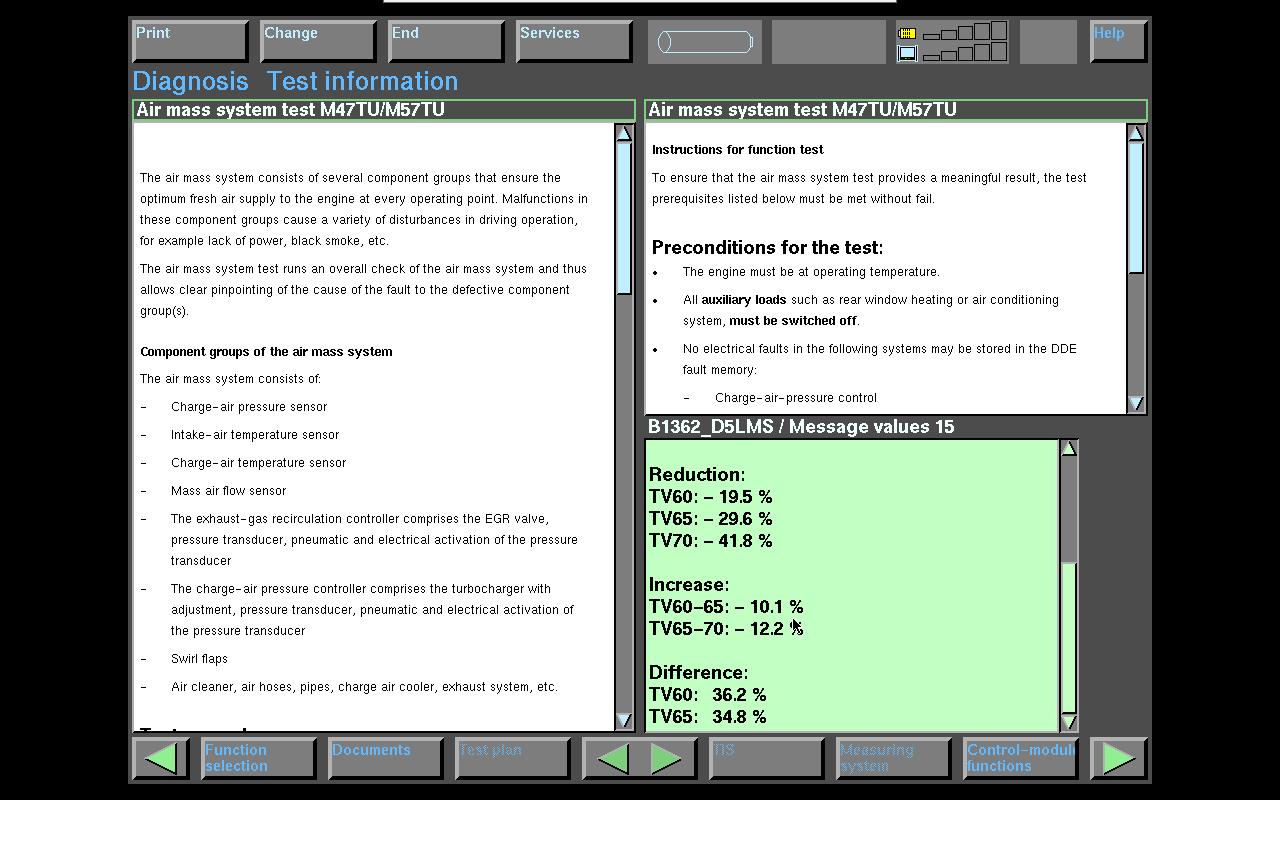Click 'The engine must be at operating temperature.'
Image resolution: width=1284 pixels, height=856 pixels.
(811, 272)
